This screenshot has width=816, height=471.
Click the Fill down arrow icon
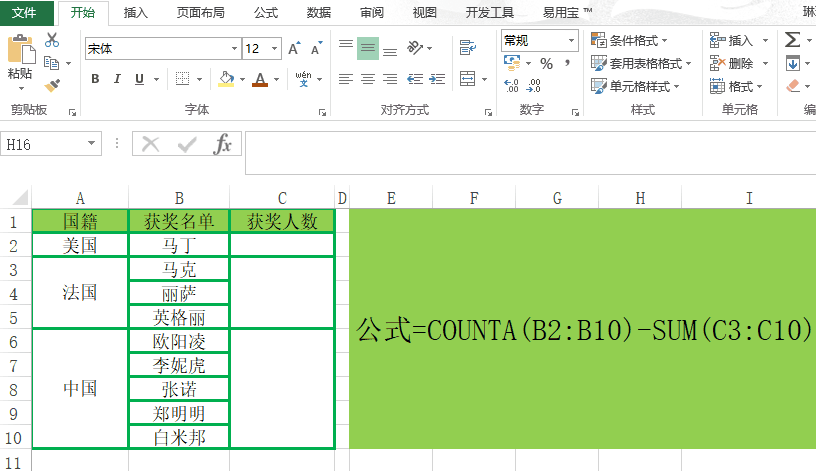[x=793, y=63]
